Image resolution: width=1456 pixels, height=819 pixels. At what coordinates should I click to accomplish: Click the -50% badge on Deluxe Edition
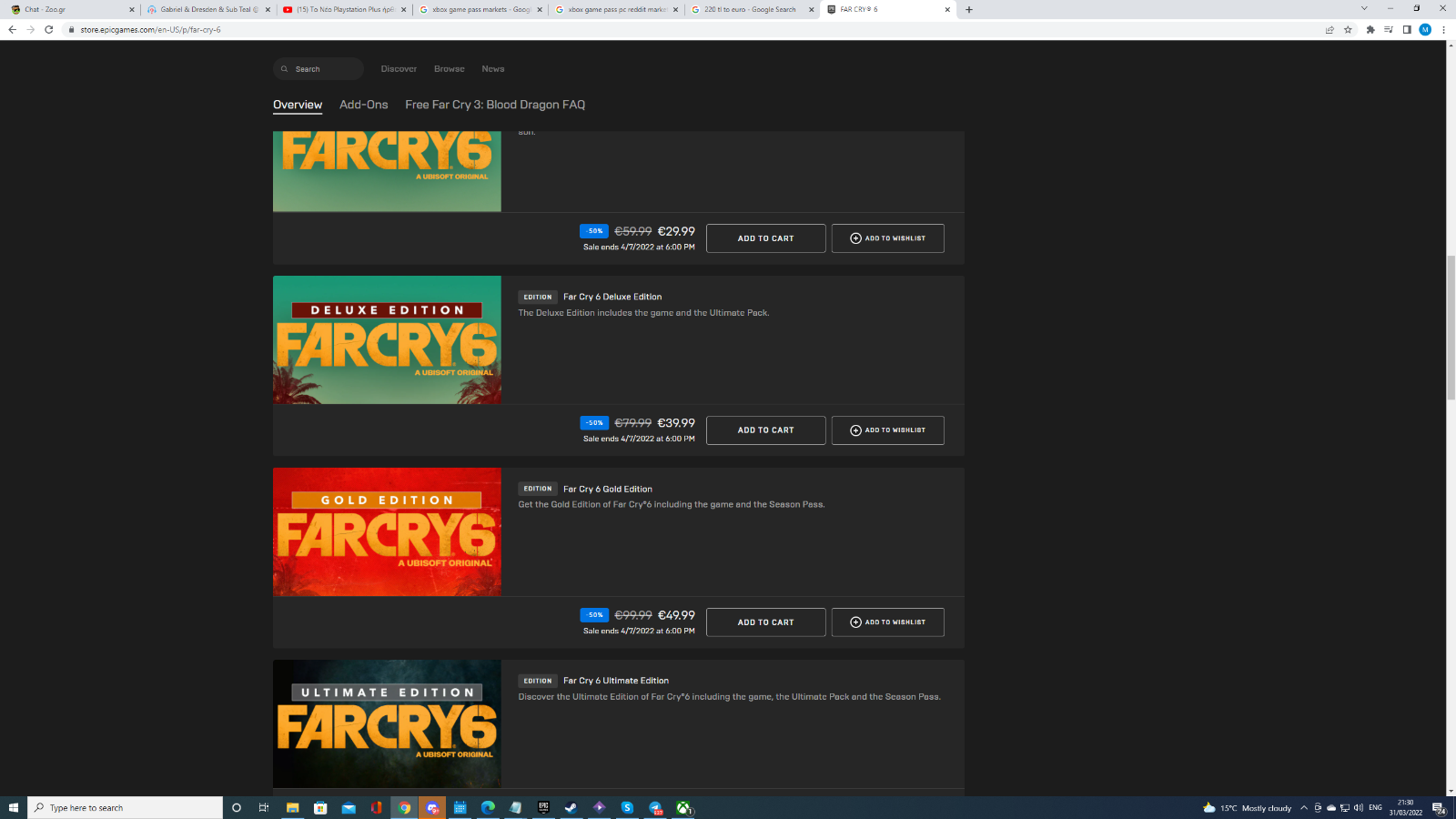click(594, 423)
